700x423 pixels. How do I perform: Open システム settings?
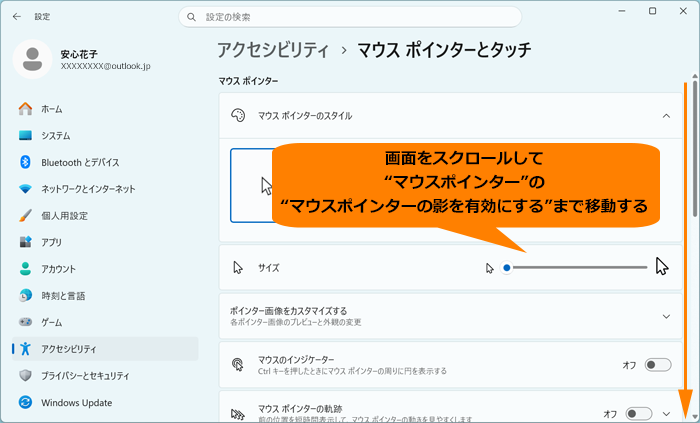click(x=105, y=135)
